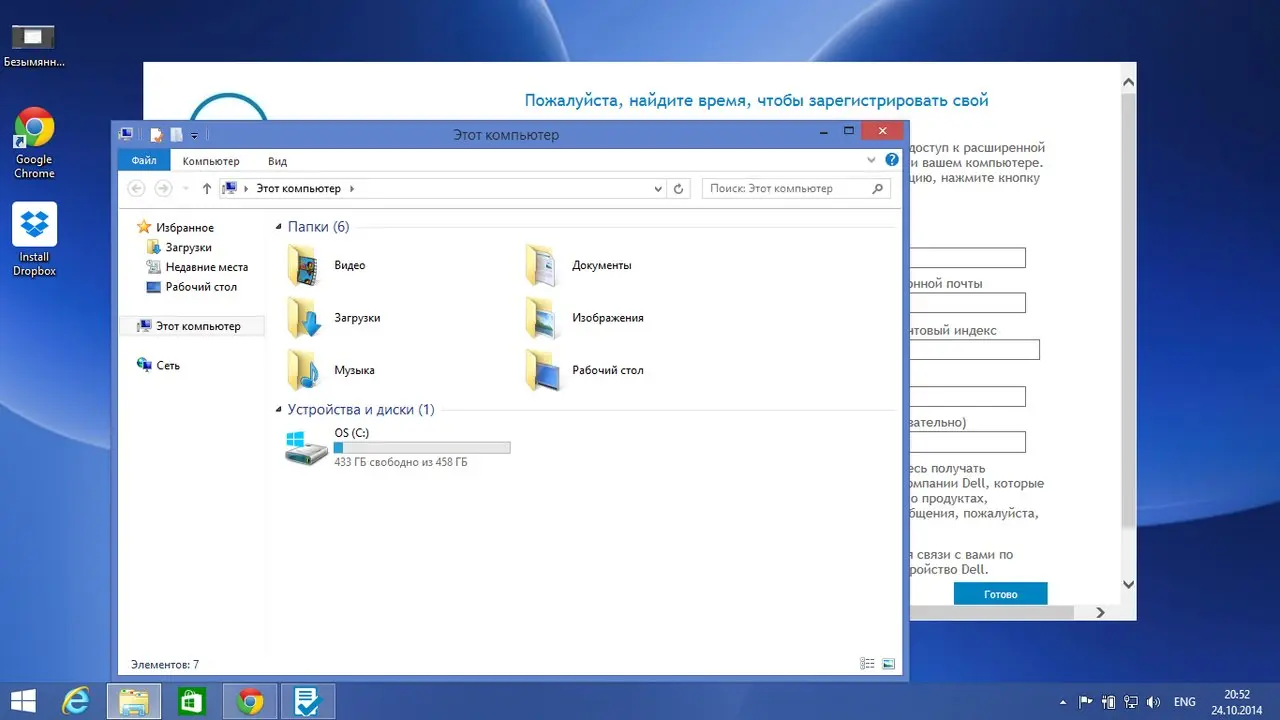This screenshot has height=720, width=1280.
Task: Open Google Chrome from the taskbar
Action: pos(249,701)
